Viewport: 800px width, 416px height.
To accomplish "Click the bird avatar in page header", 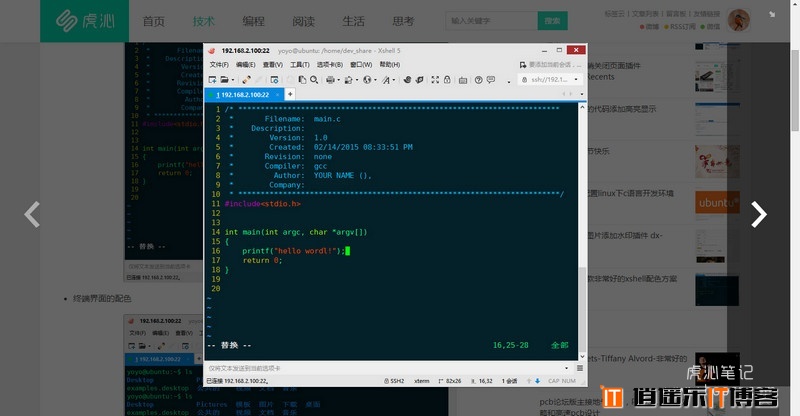I will click(x=738, y=20).
